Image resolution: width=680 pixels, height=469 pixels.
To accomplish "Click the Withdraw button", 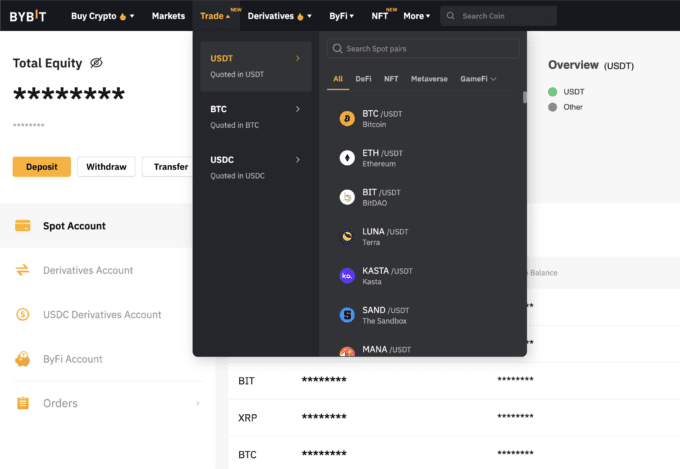I will pyautogui.click(x=106, y=167).
